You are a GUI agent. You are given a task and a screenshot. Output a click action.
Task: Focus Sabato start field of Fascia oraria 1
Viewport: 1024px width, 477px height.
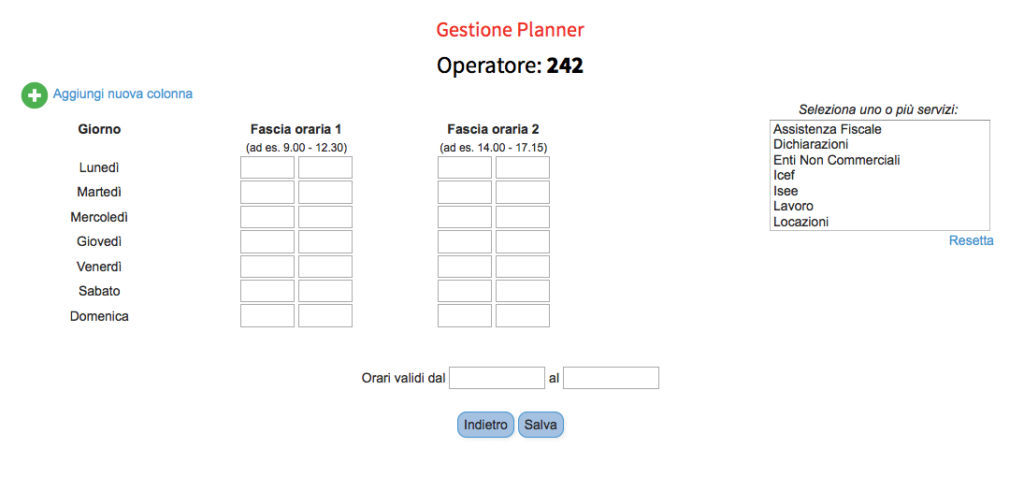267,291
